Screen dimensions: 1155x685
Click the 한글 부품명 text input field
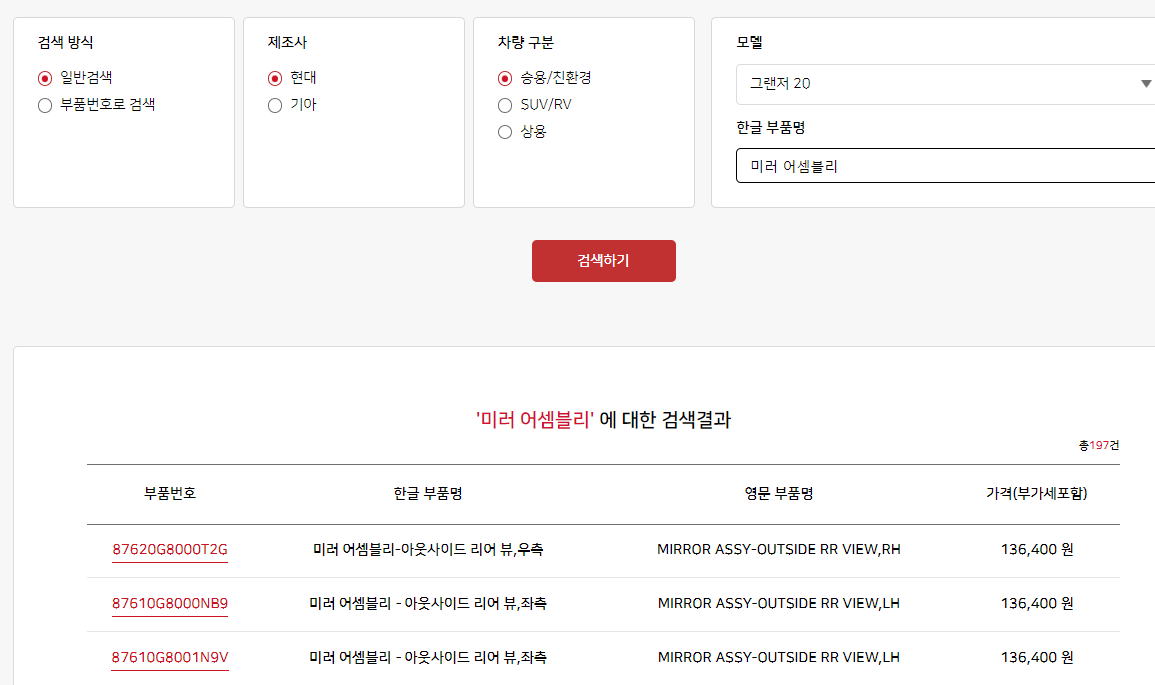(940, 164)
